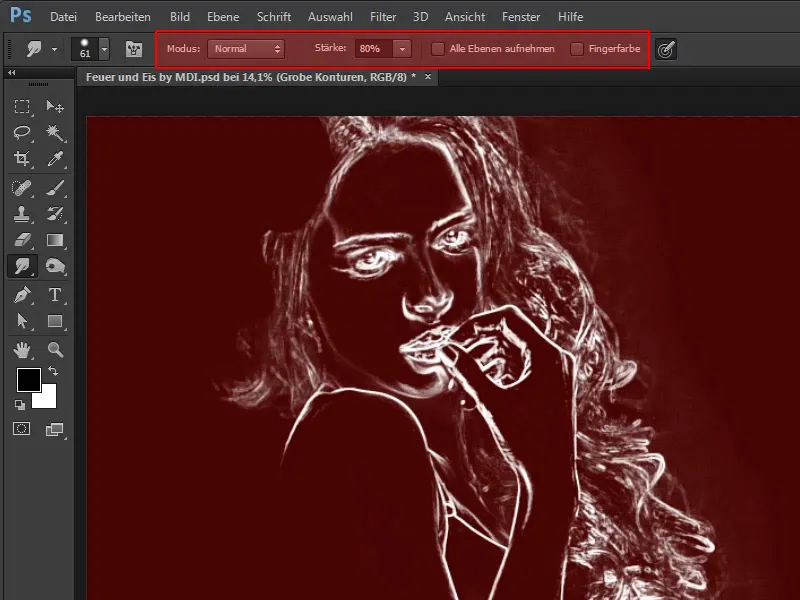Click the Stärke 80% input field
The width and height of the screenshot is (800, 600).
[374, 49]
